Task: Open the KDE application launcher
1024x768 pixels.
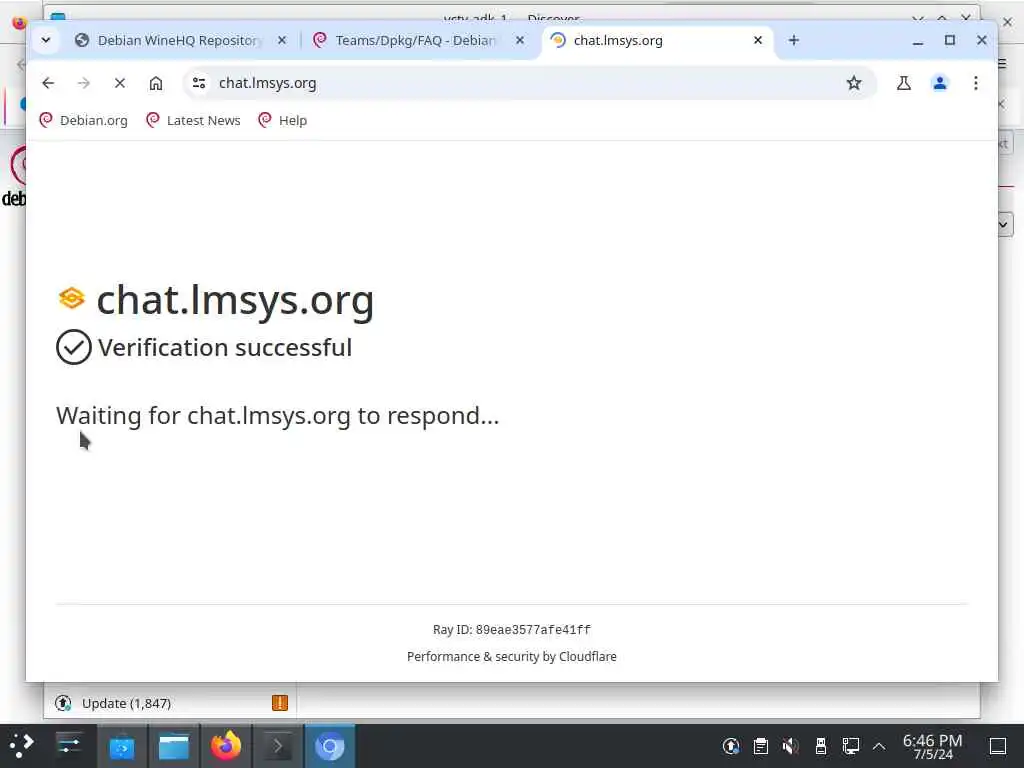Action: pos(22,746)
